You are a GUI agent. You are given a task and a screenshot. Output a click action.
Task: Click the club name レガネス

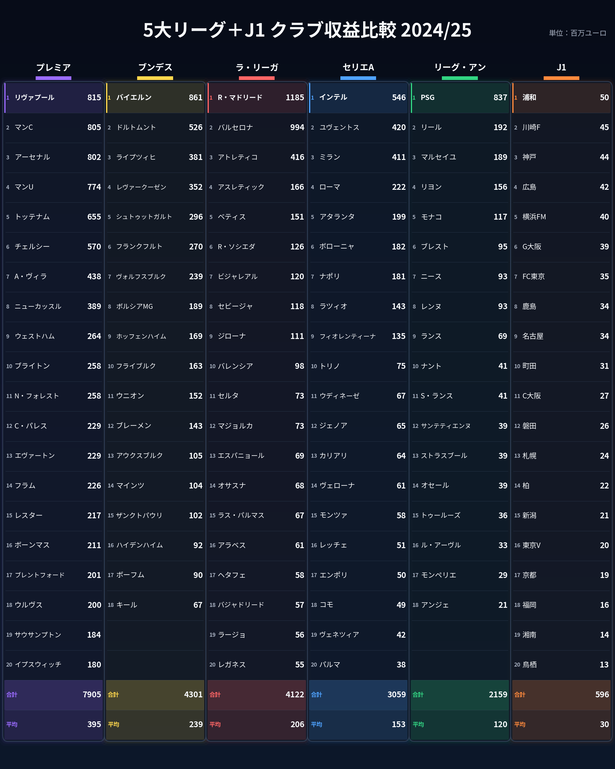click(231, 665)
